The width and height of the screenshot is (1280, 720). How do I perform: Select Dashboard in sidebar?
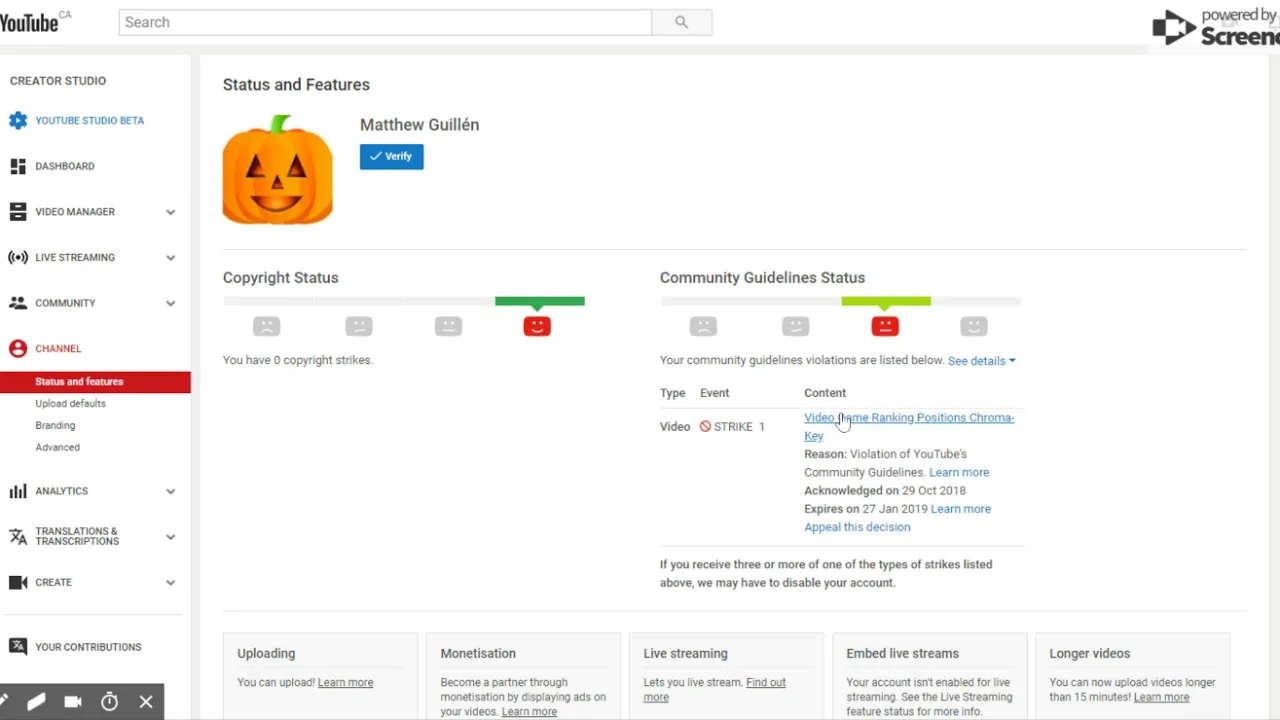click(65, 166)
